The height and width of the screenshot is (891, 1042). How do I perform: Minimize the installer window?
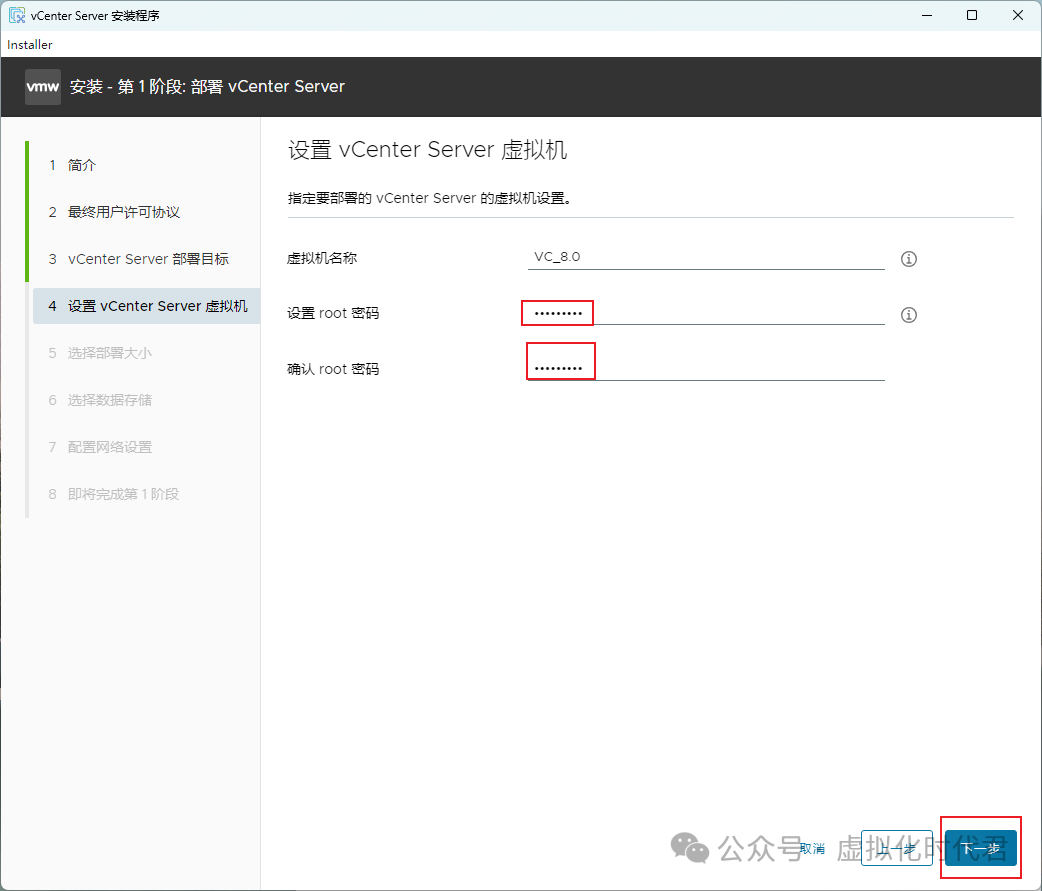click(x=927, y=15)
